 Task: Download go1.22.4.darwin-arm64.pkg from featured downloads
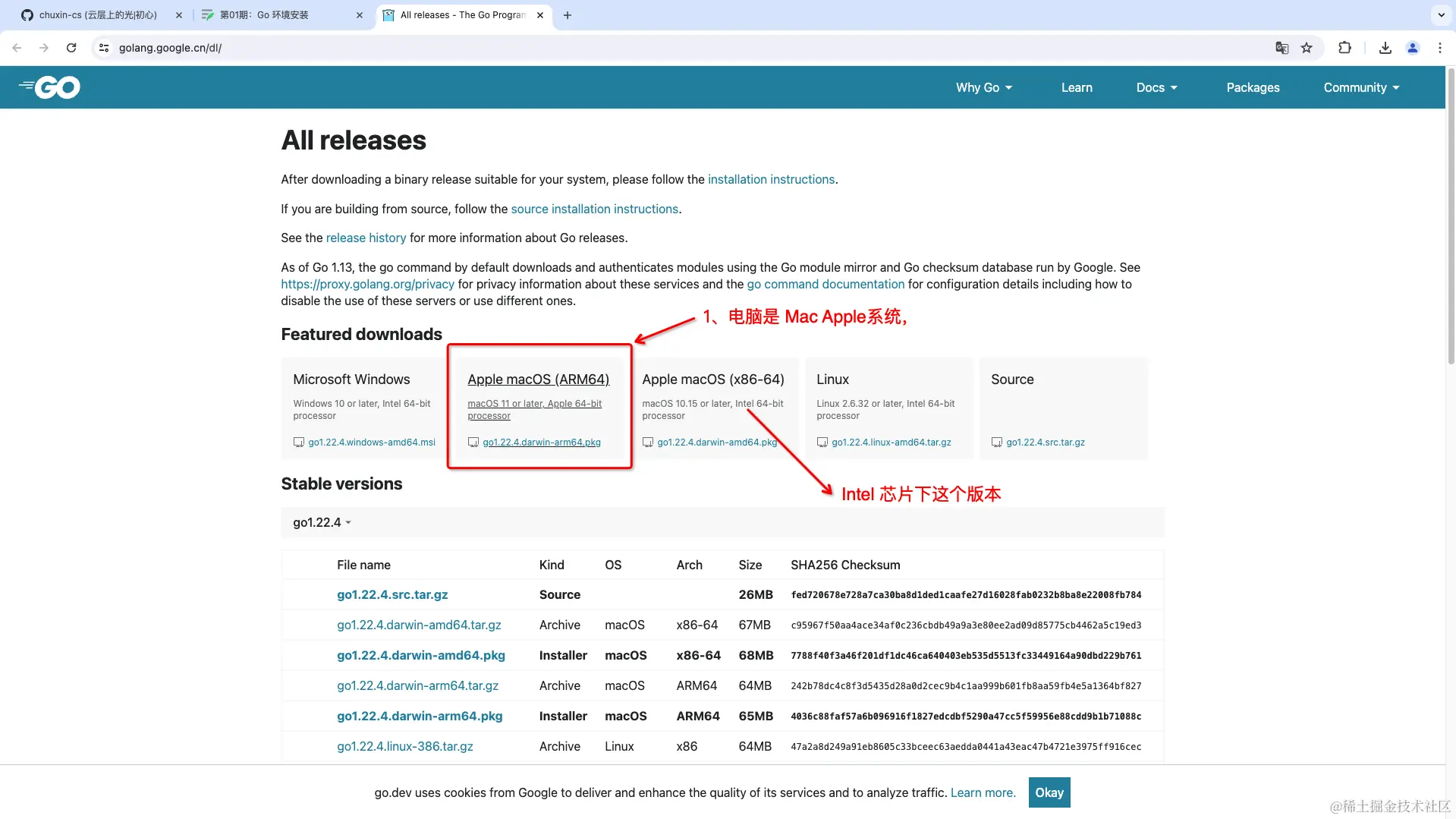click(x=542, y=443)
